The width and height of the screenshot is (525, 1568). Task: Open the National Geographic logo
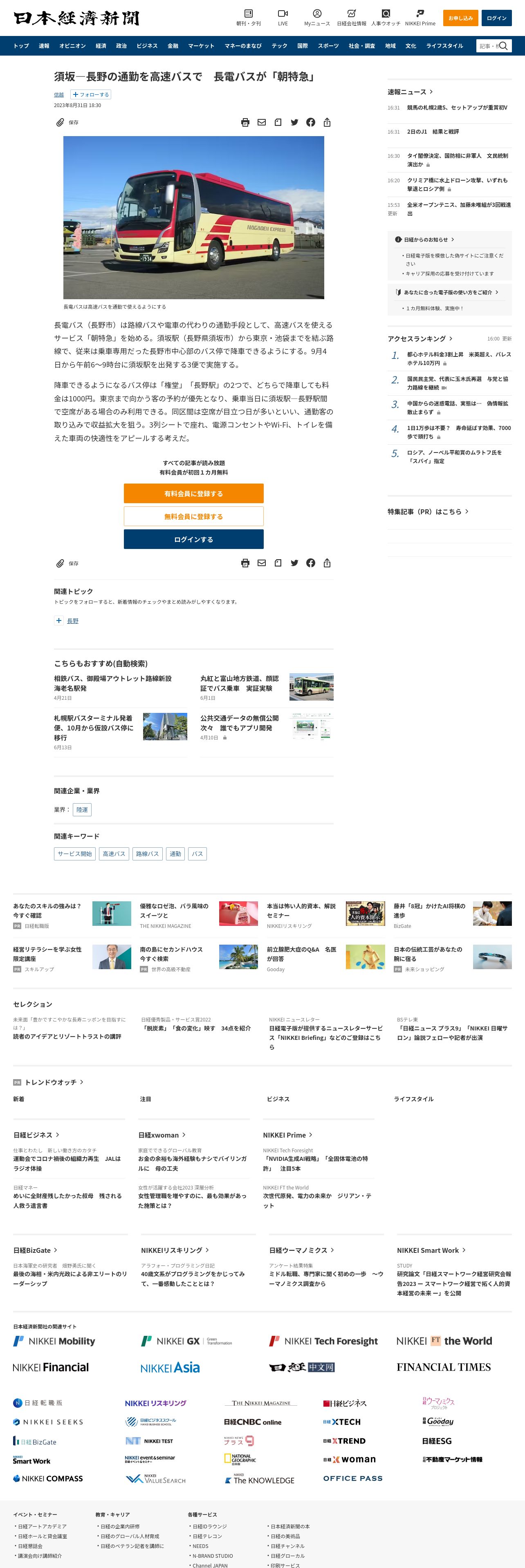[x=240, y=1459]
